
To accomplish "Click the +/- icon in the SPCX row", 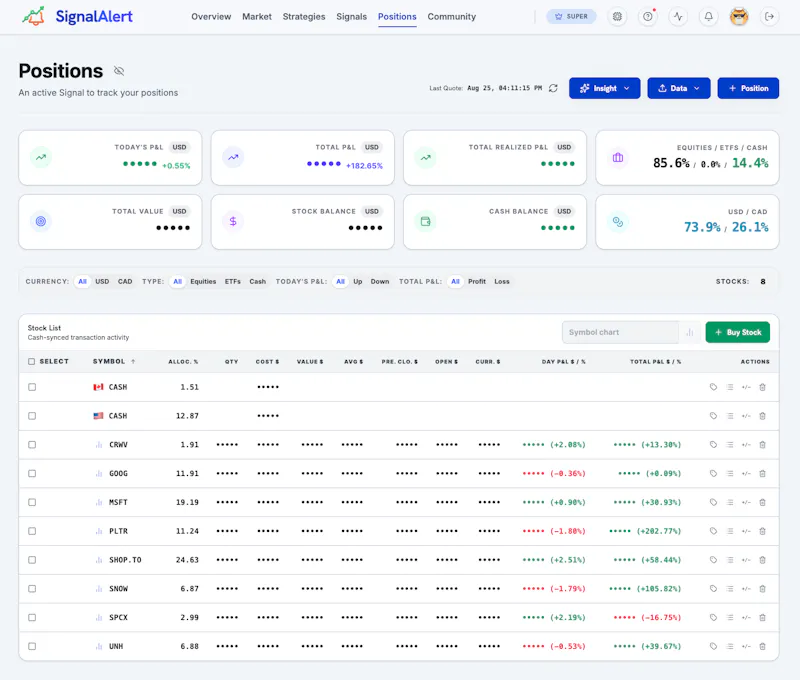I will pos(746,618).
